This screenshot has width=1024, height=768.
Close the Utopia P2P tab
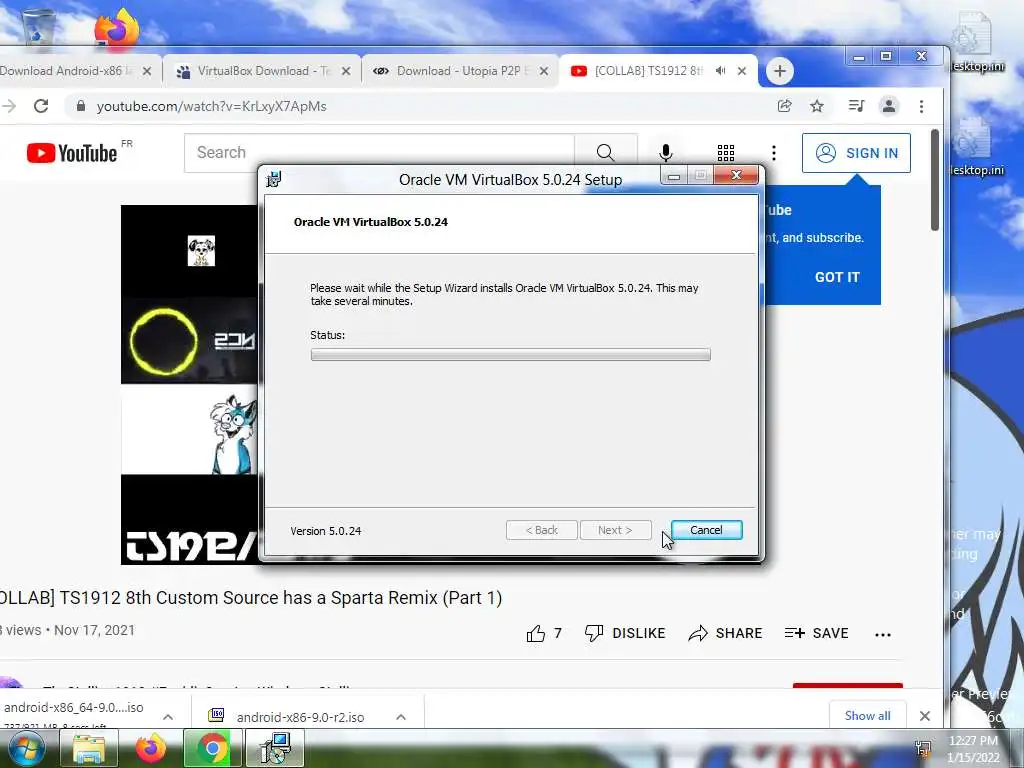coord(543,71)
